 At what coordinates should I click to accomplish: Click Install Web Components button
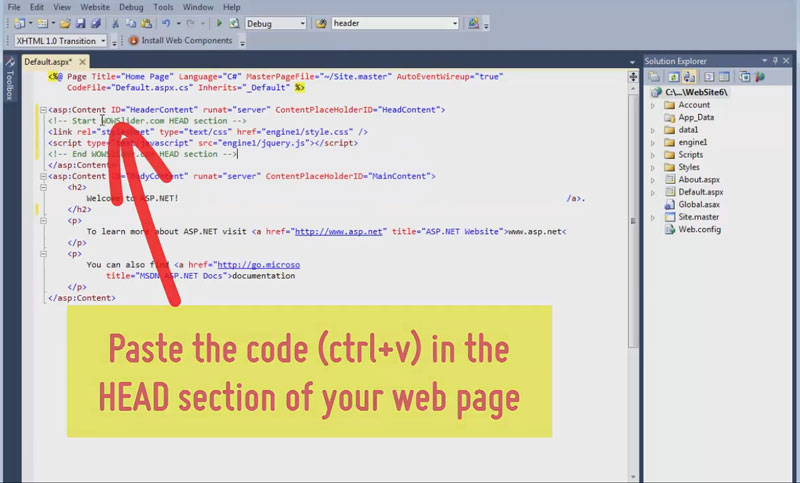[181, 40]
